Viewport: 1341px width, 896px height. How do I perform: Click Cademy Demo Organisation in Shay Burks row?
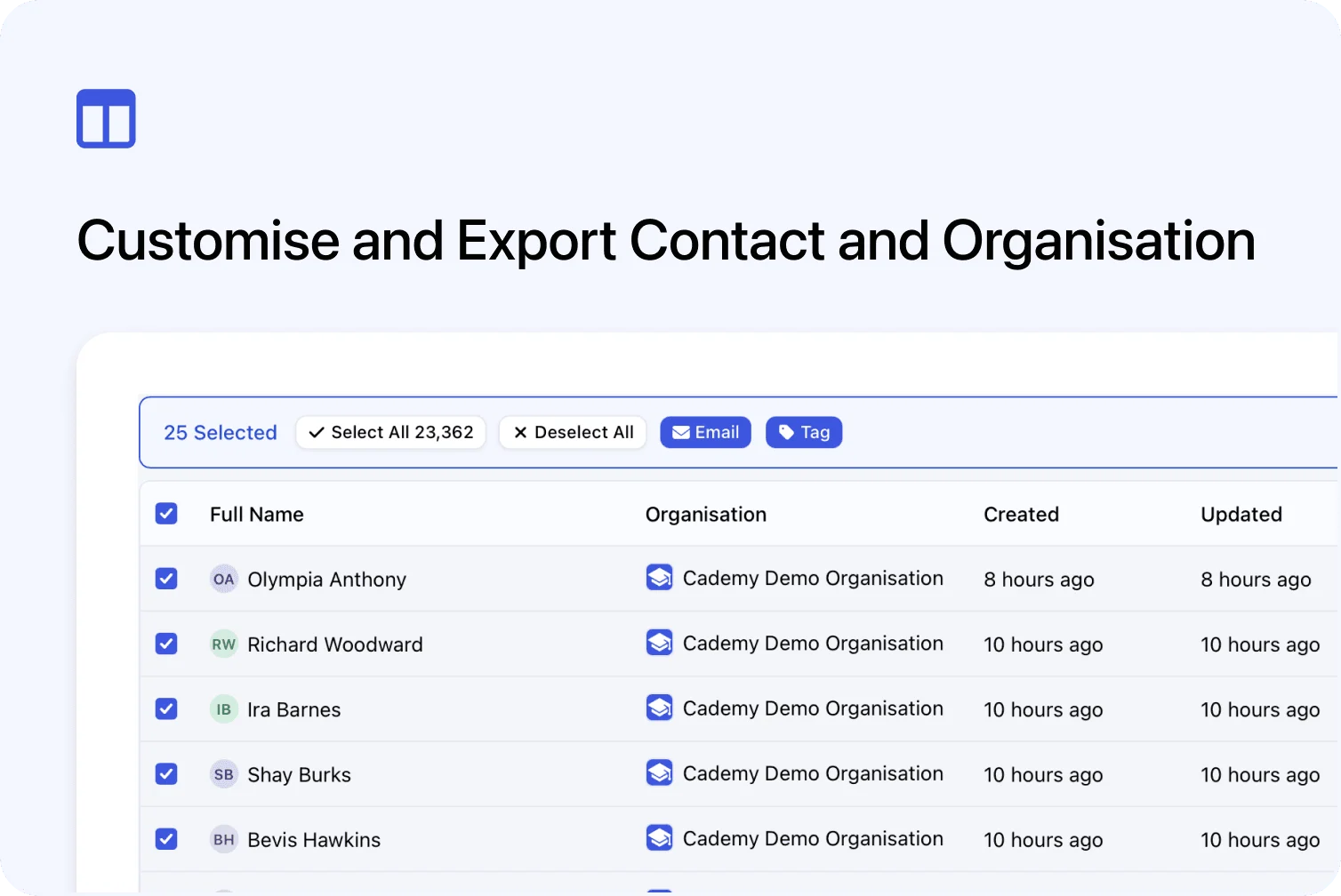click(x=813, y=773)
